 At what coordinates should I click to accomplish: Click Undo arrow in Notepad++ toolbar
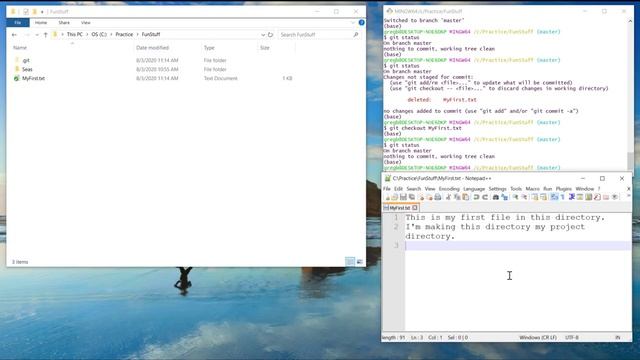(476, 197)
